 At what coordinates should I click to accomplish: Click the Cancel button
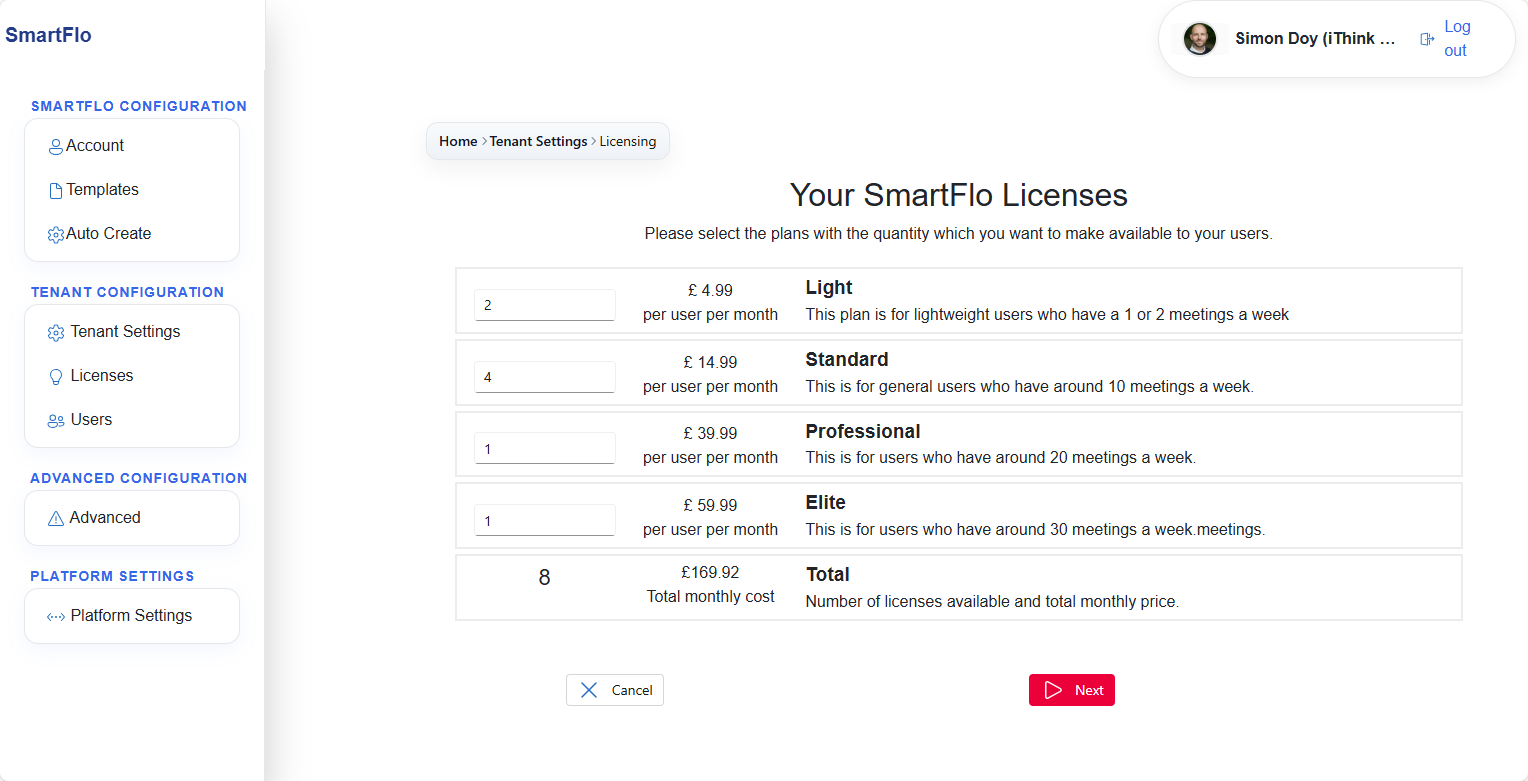615,690
